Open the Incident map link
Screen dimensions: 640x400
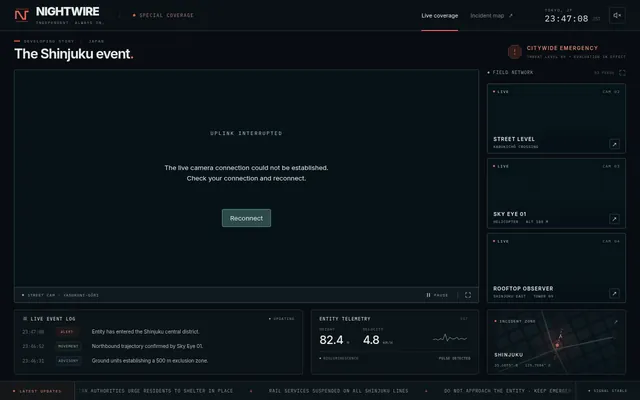[491, 16]
